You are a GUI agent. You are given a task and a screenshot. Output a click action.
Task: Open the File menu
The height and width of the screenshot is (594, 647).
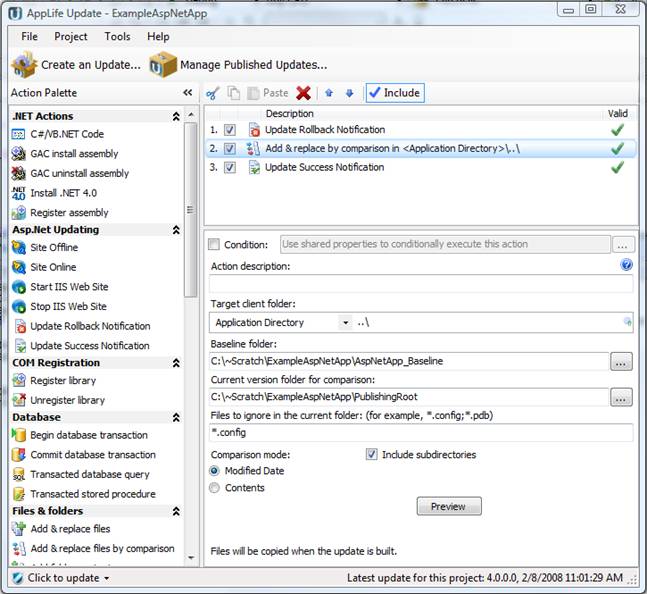click(29, 37)
